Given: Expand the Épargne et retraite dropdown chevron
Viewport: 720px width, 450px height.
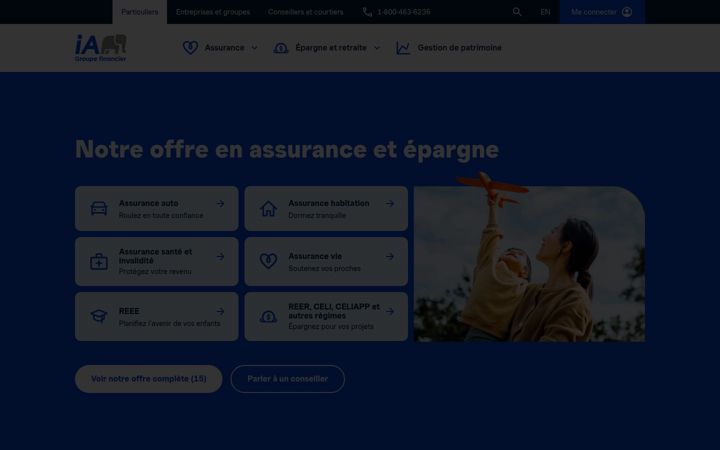Looking at the screenshot, I should [377, 48].
